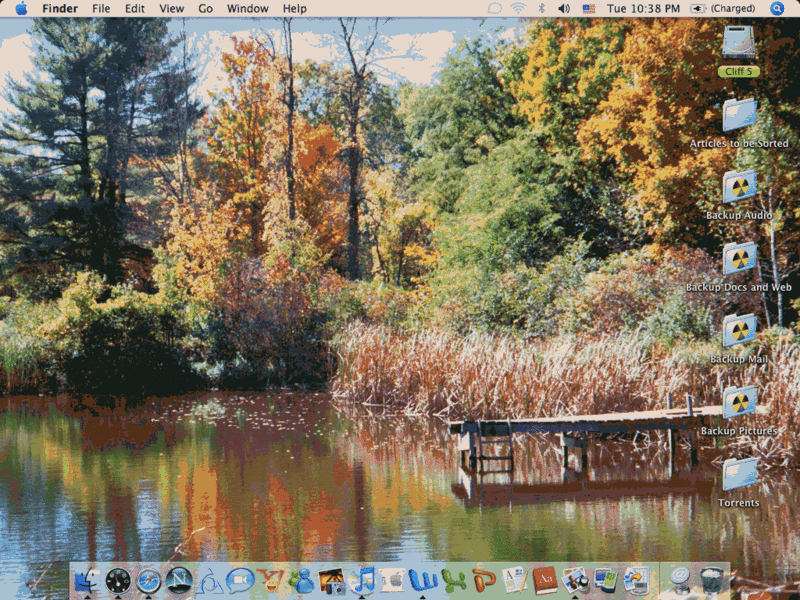Open the Help menu
Image resolution: width=800 pixels, height=600 pixels.
click(x=294, y=9)
